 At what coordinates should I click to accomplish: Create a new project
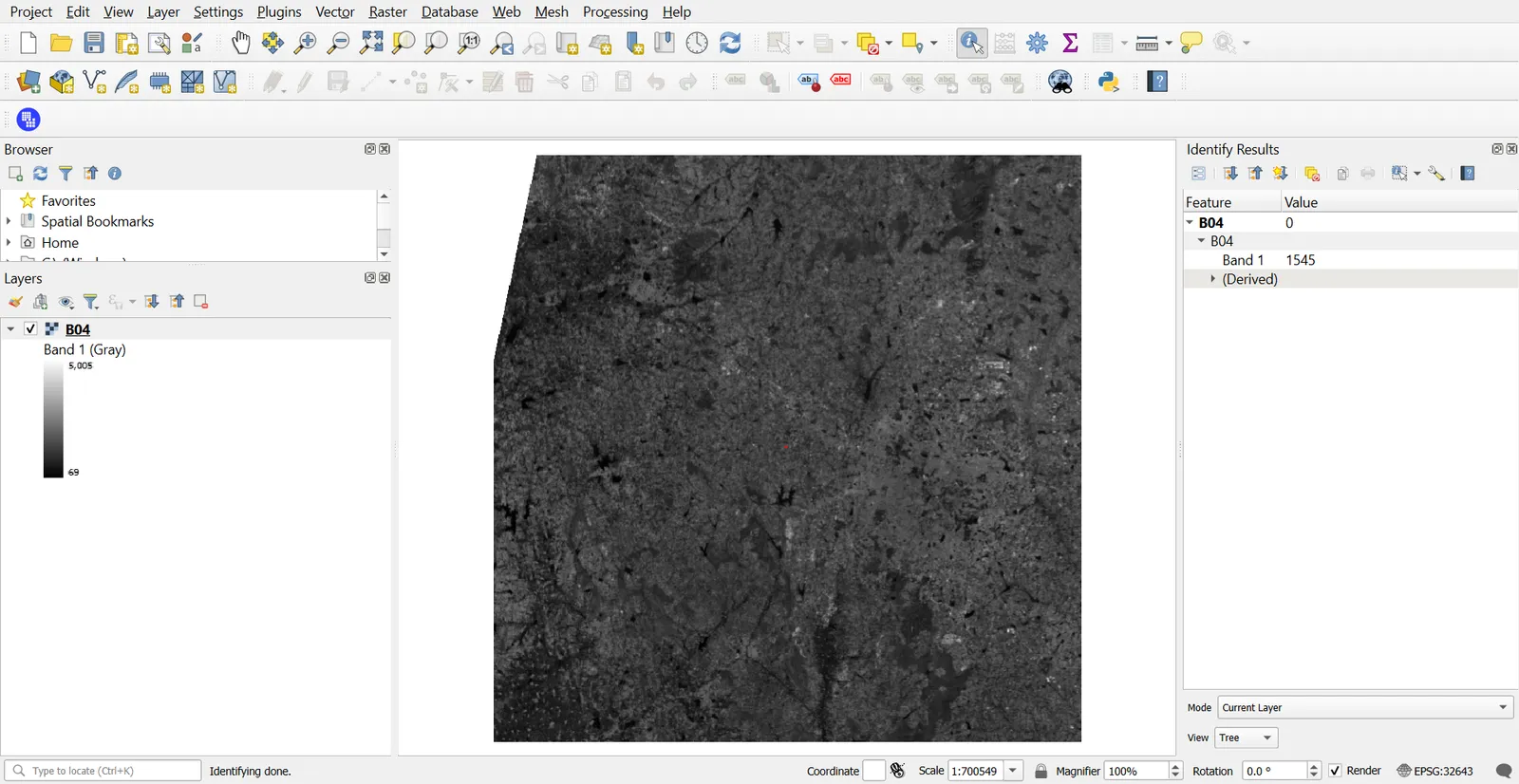tap(28, 43)
